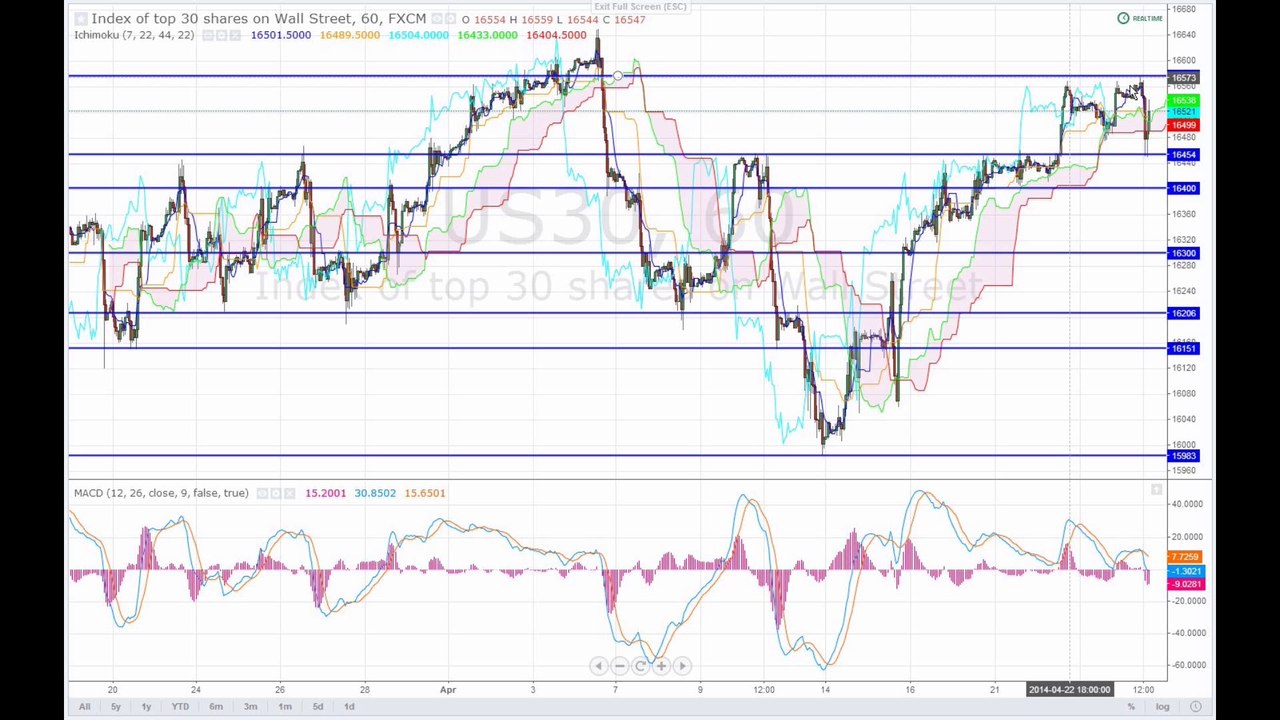Viewport: 1280px width, 720px height.
Task: Click Ichimoku value 16489.5000 in legend
Action: click(350, 36)
